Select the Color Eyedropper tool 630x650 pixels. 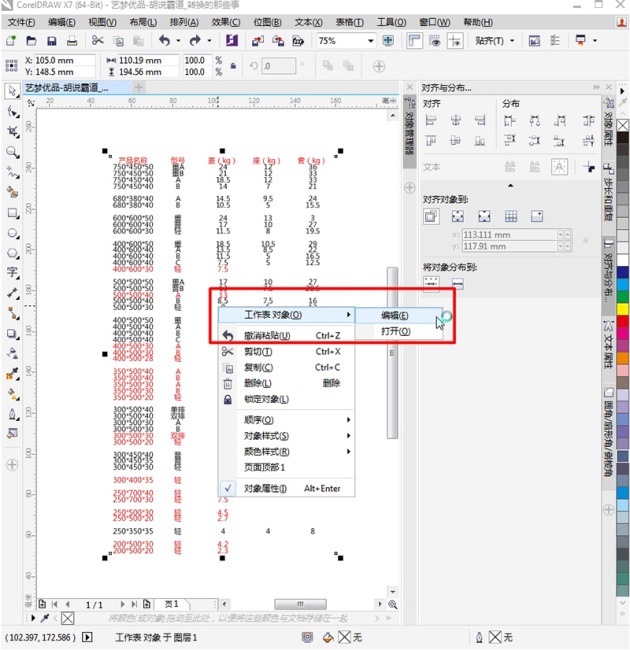pyautogui.click(x=12, y=374)
